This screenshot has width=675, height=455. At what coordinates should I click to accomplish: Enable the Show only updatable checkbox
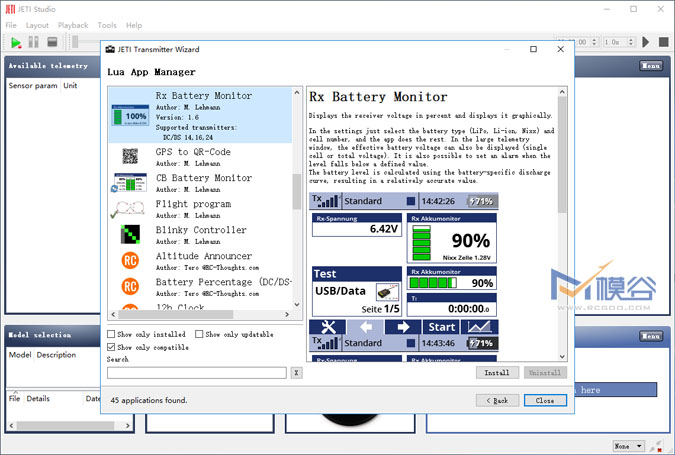pyautogui.click(x=199, y=334)
